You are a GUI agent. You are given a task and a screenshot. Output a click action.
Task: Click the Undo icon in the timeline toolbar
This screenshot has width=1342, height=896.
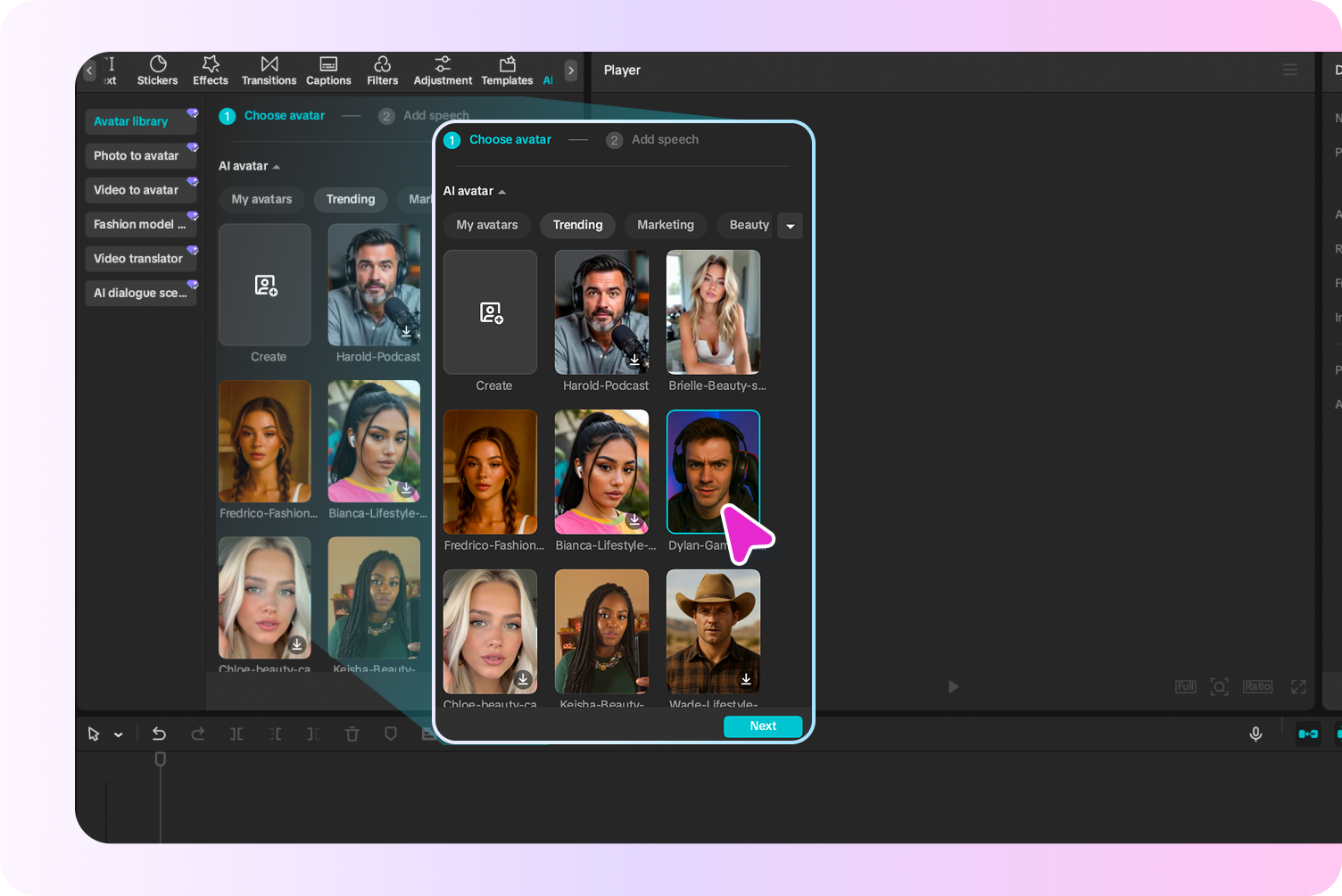[x=159, y=734]
